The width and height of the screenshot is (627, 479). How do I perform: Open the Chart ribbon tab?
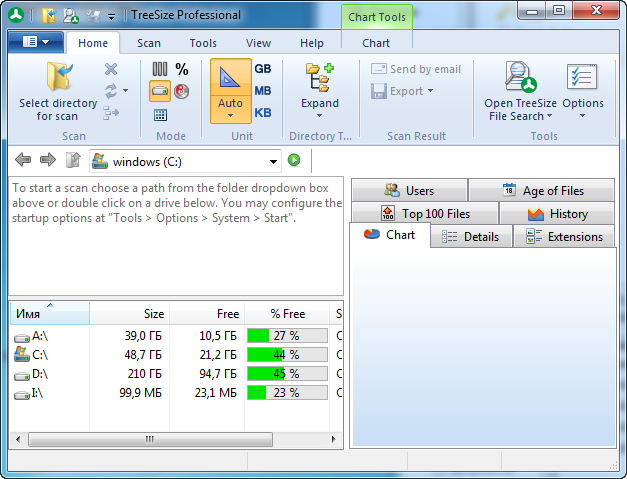(x=376, y=43)
